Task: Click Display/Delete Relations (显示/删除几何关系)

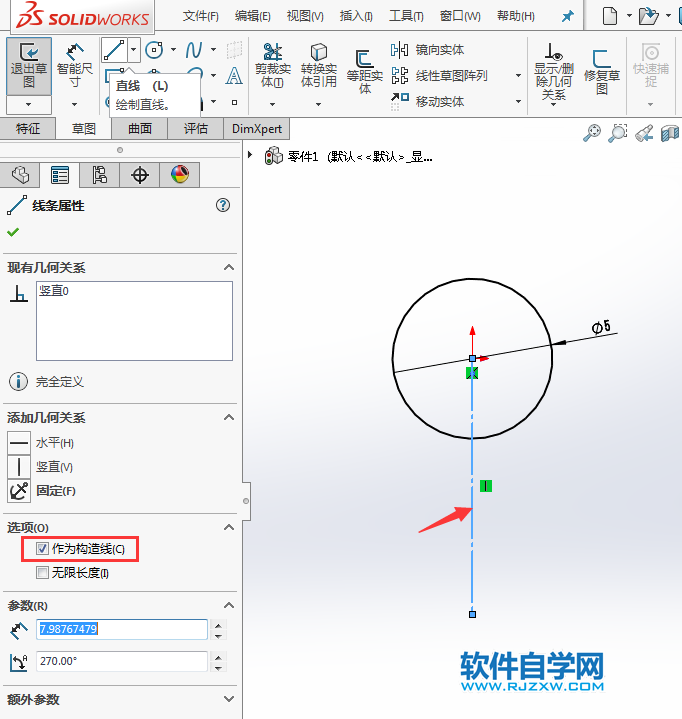Action: [x=554, y=72]
